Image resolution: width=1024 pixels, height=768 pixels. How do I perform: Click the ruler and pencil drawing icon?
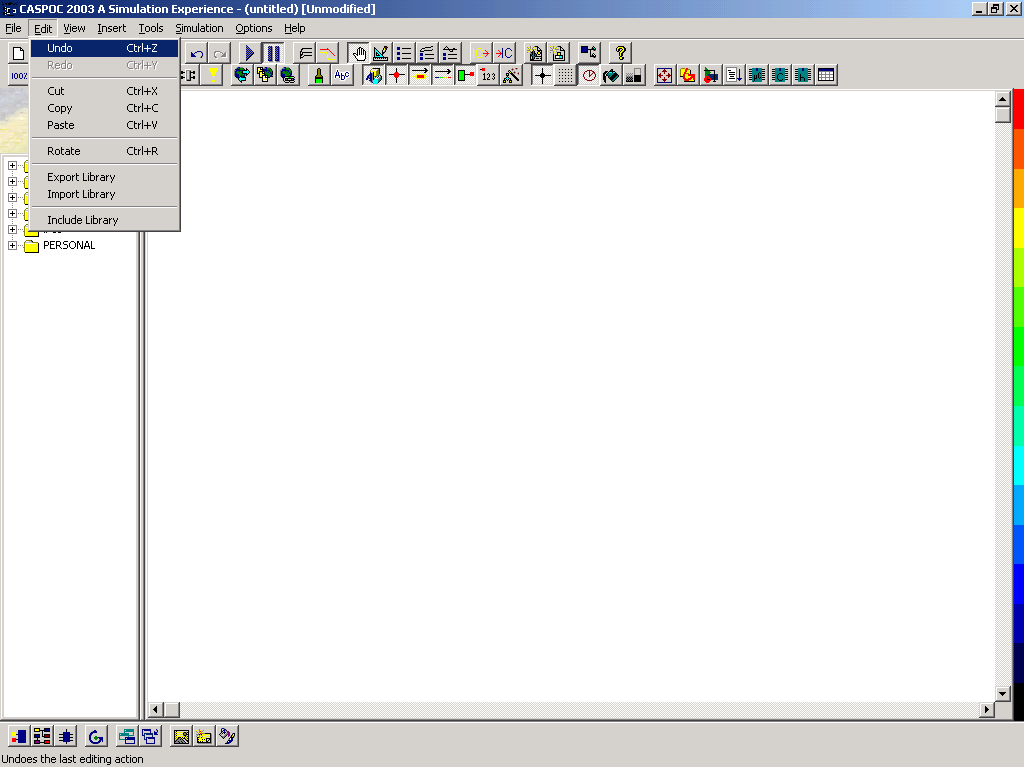click(x=381, y=54)
